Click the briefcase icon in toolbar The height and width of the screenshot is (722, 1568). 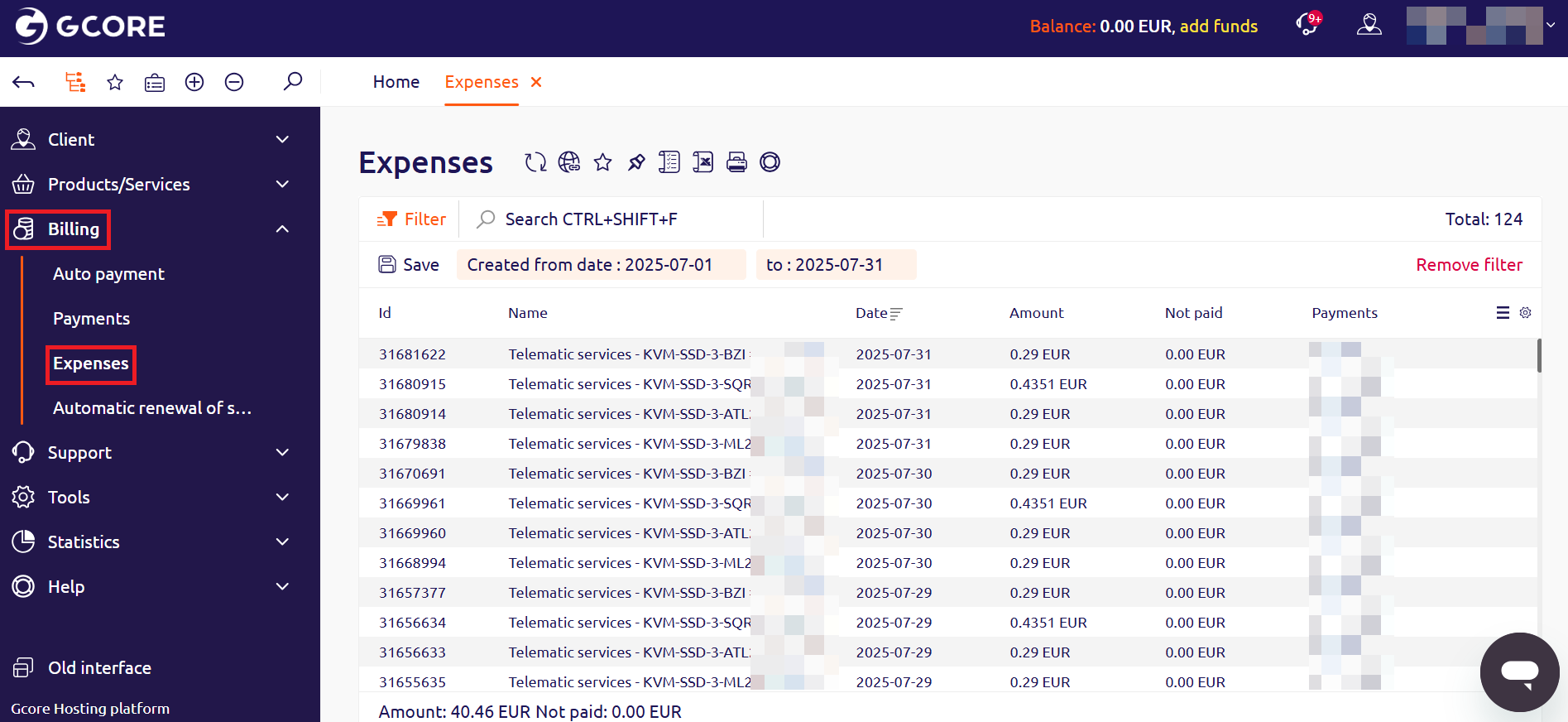155,82
